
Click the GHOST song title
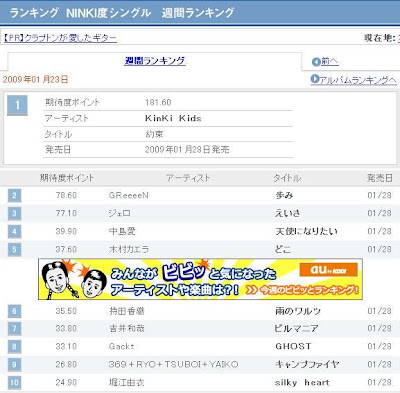293,347
